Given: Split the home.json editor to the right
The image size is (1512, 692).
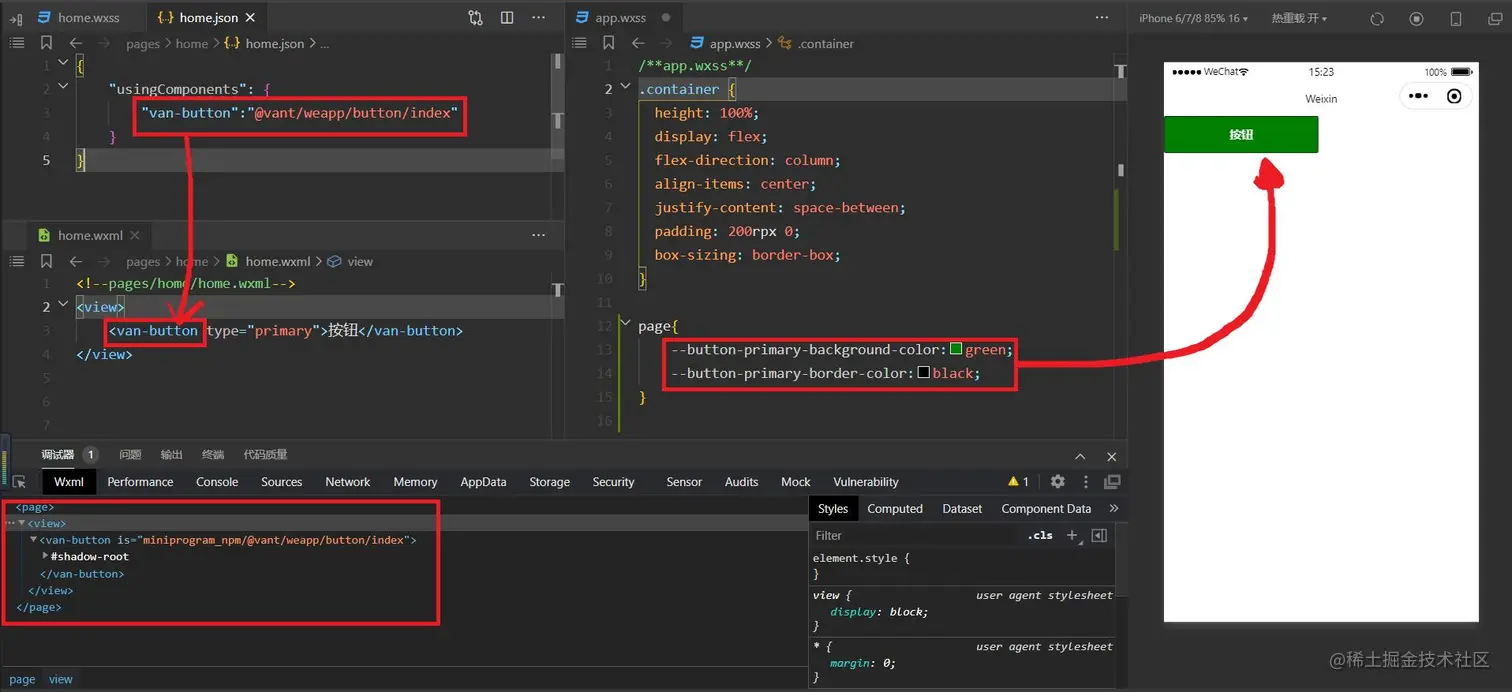Looking at the screenshot, I should coord(507,18).
